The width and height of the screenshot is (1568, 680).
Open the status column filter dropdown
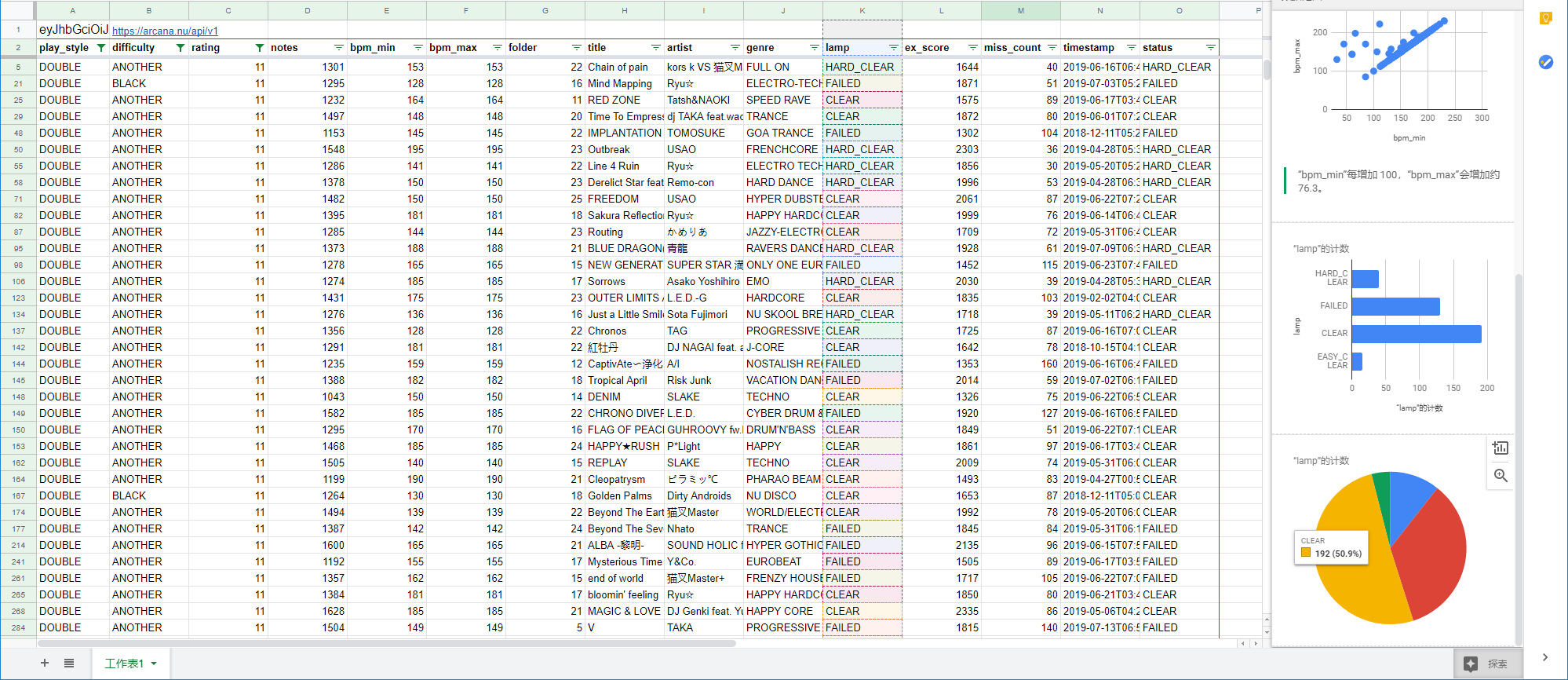point(1210,48)
